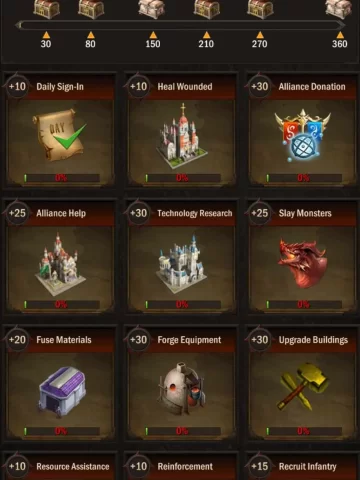
Task: Claim the treasure chest at 150 points
Action: pyautogui.click(x=152, y=9)
